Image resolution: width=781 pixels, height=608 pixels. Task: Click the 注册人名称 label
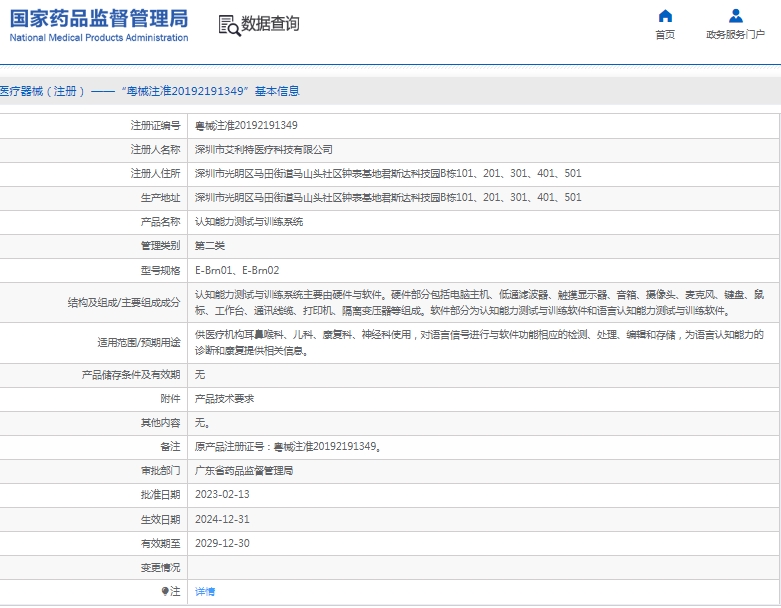click(x=155, y=149)
